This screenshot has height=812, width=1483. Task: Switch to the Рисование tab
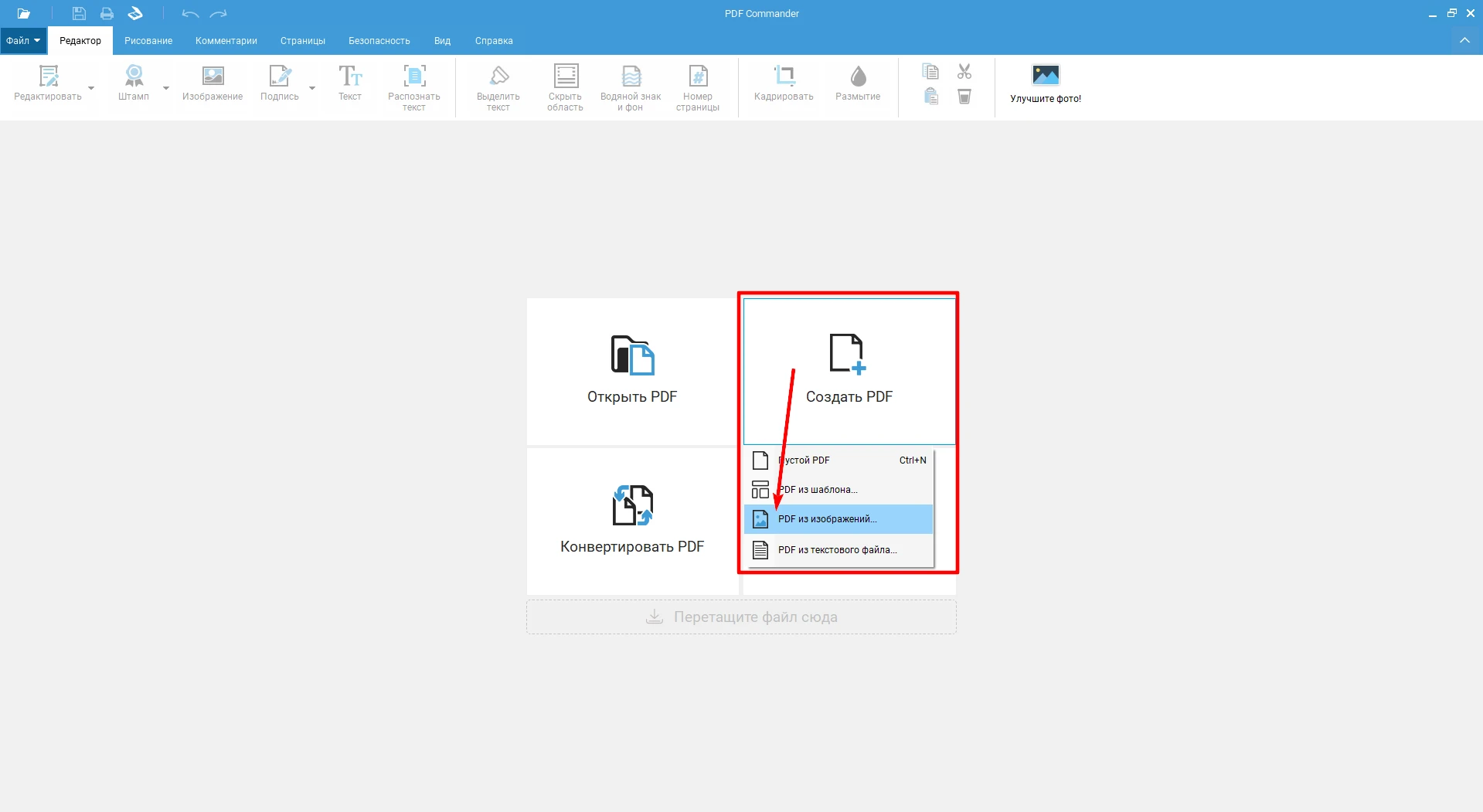[148, 41]
